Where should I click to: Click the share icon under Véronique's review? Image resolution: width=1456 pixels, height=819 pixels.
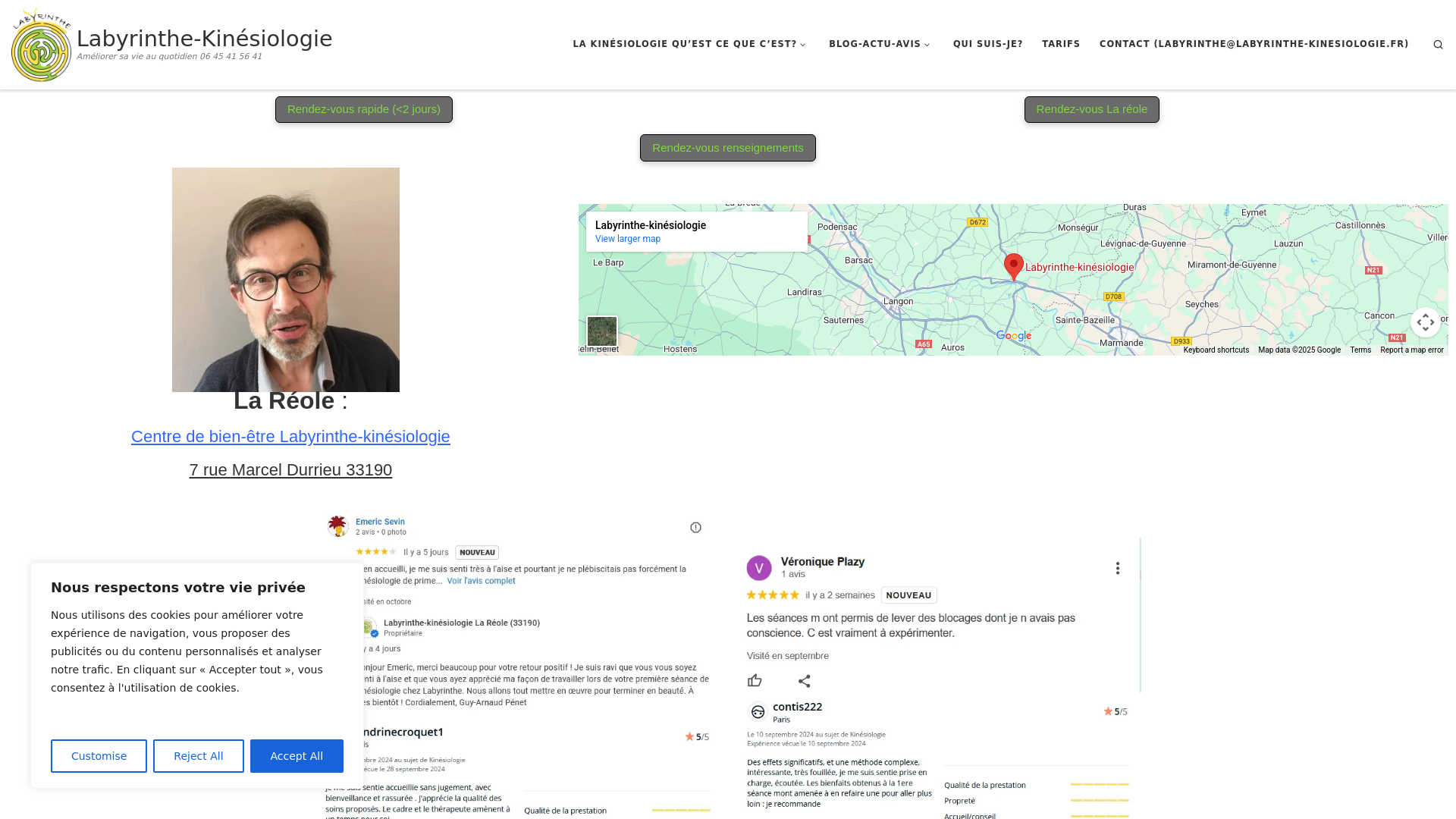coord(805,681)
